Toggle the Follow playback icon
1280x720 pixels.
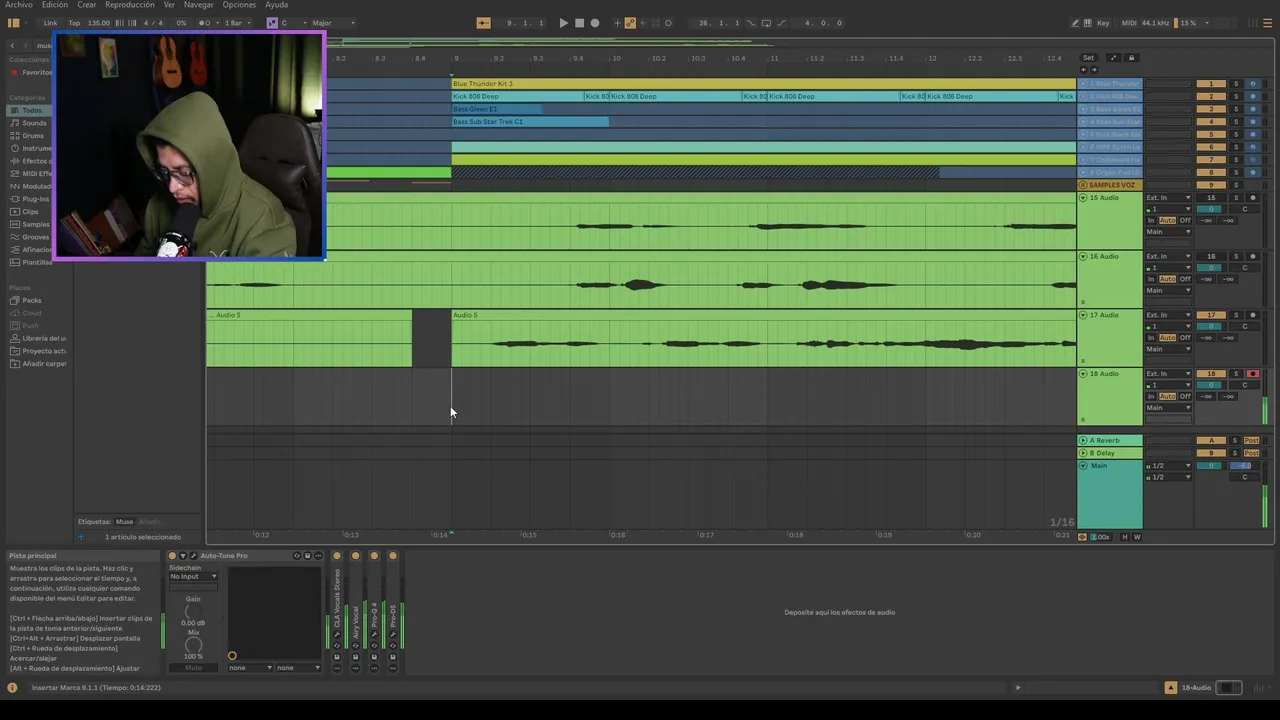484,23
